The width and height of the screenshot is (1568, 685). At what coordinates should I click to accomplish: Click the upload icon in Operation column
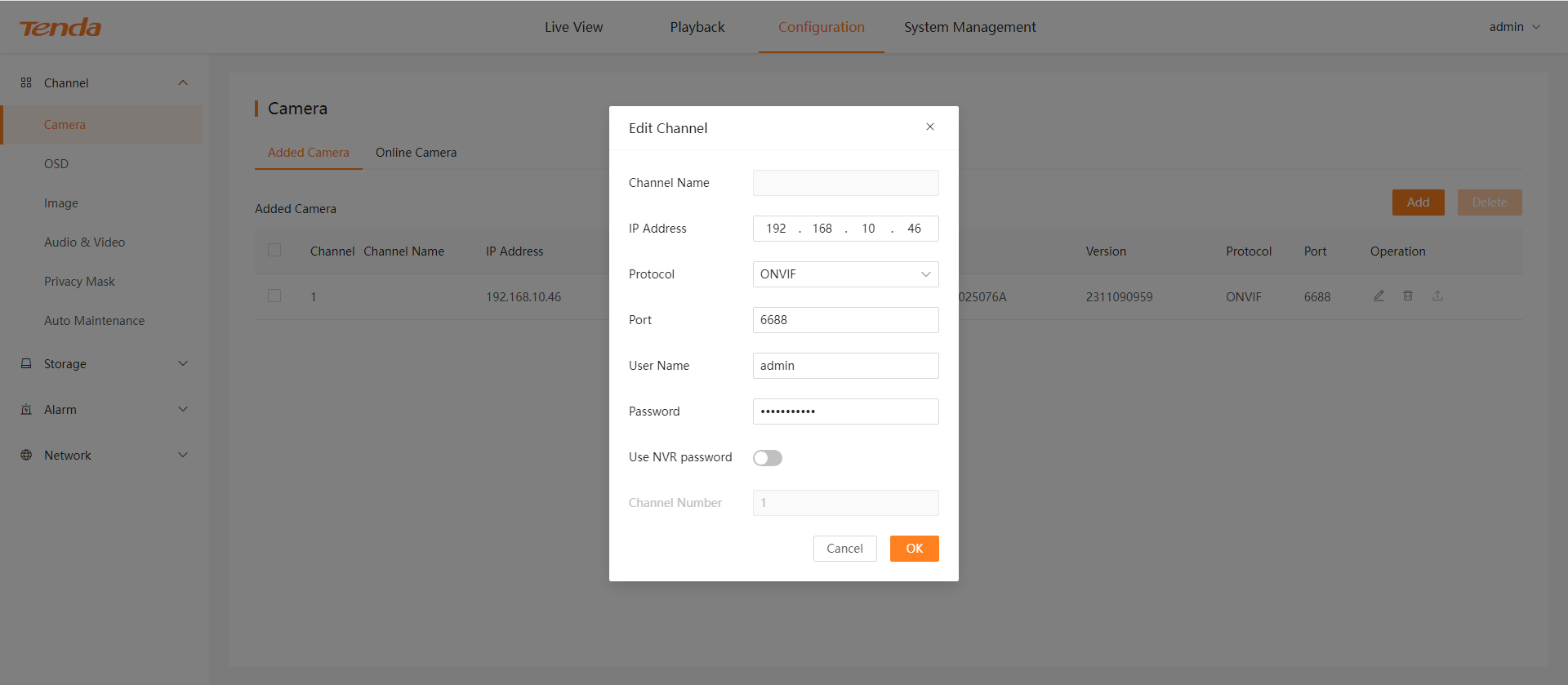[x=1437, y=296]
